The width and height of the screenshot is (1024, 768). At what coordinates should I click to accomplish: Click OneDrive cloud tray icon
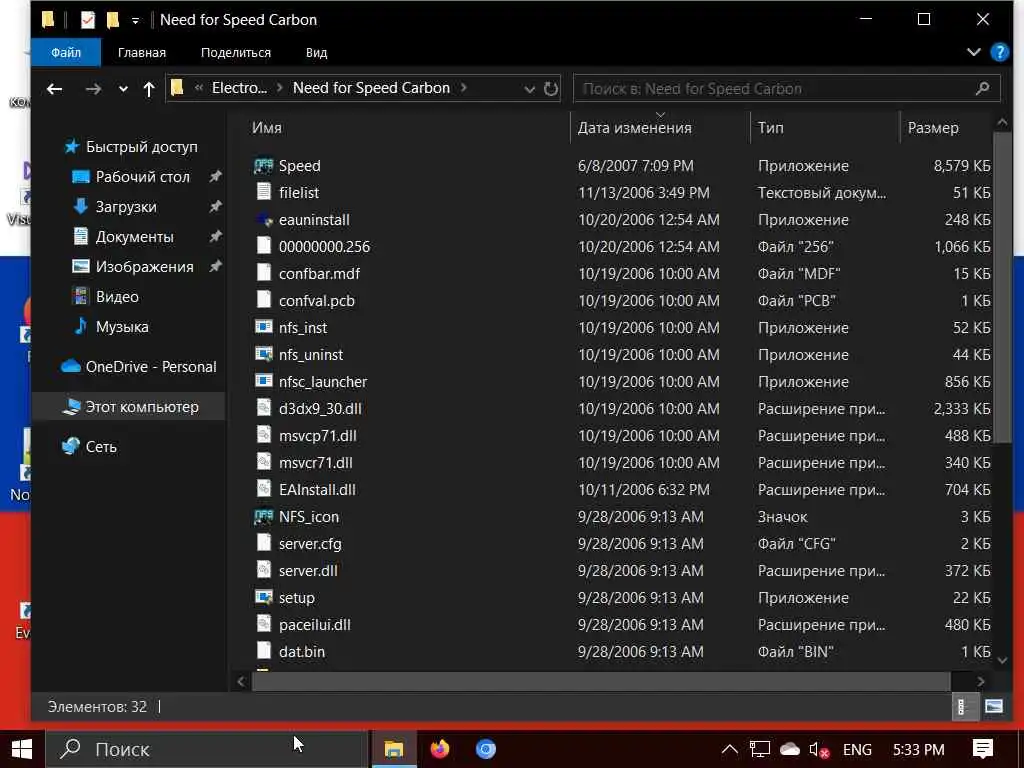pos(790,749)
